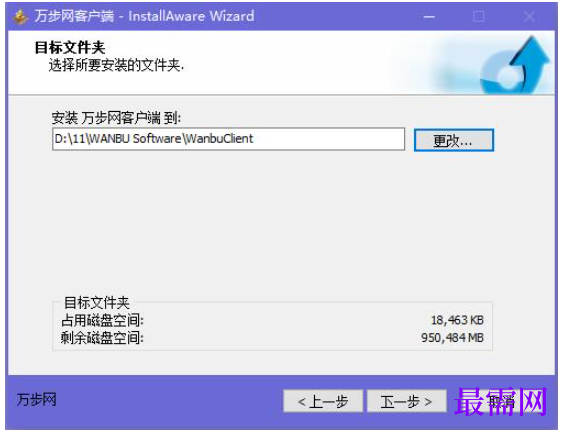Click the blue arrow logo in the header
This screenshot has height=433, width=566.
515,66
